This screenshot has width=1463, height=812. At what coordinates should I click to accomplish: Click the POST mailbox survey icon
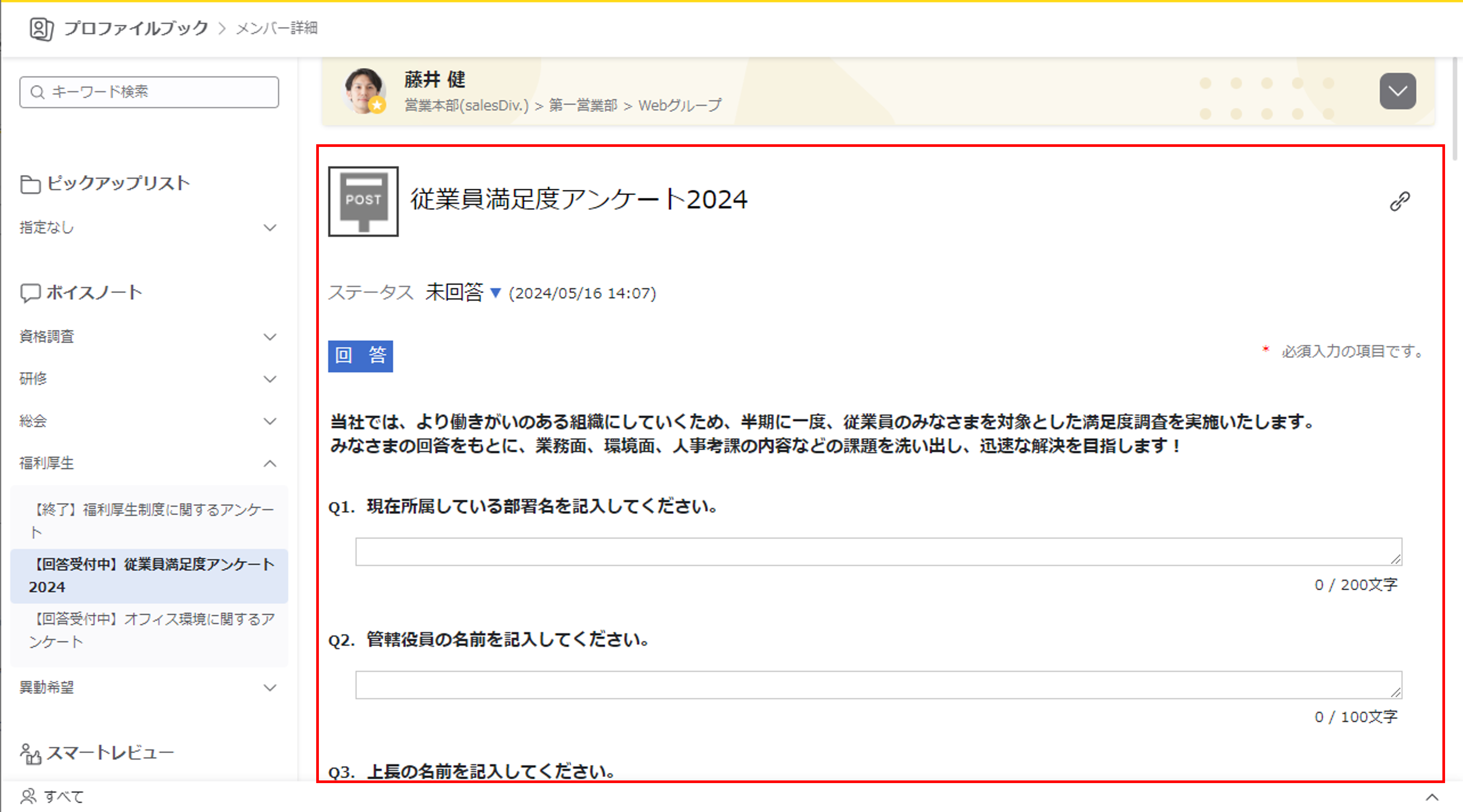point(363,201)
